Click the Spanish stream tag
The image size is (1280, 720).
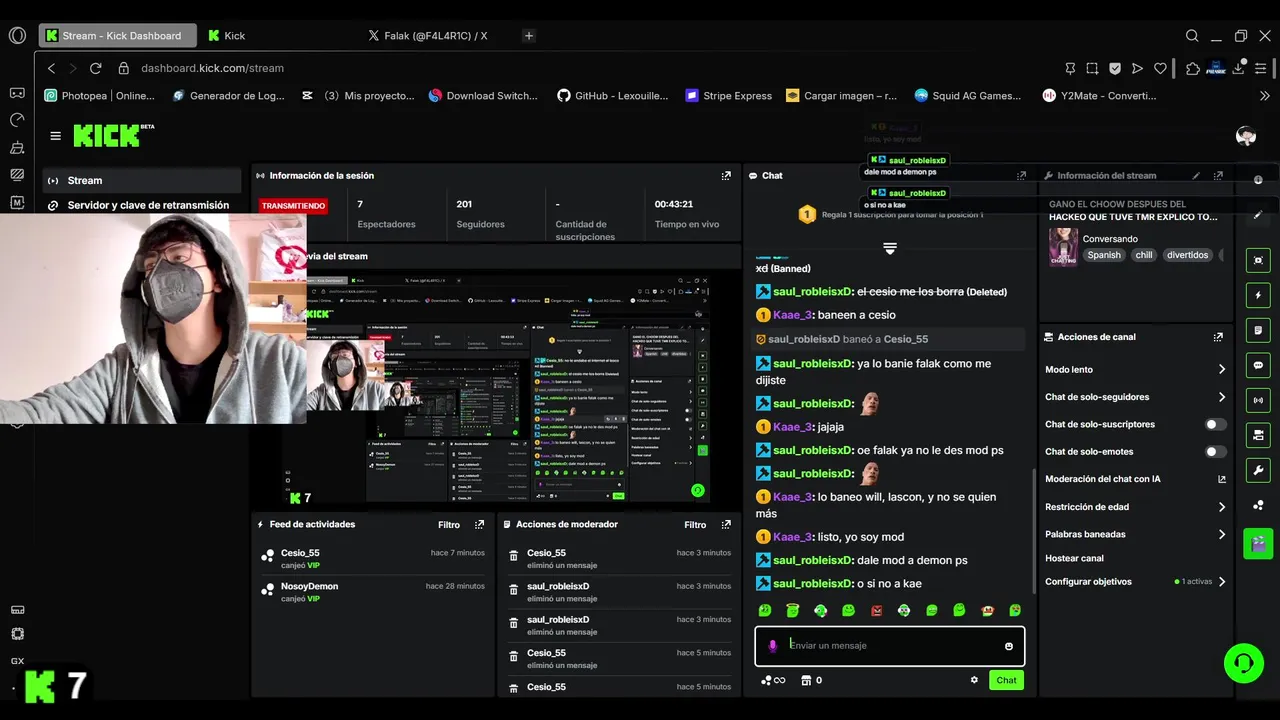(1104, 255)
